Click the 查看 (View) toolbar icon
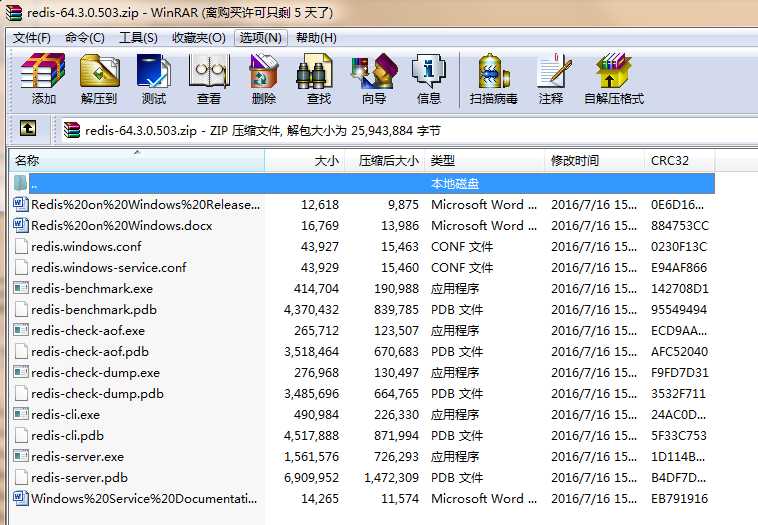The height and width of the screenshot is (525, 758). pyautogui.click(x=209, y=71)
